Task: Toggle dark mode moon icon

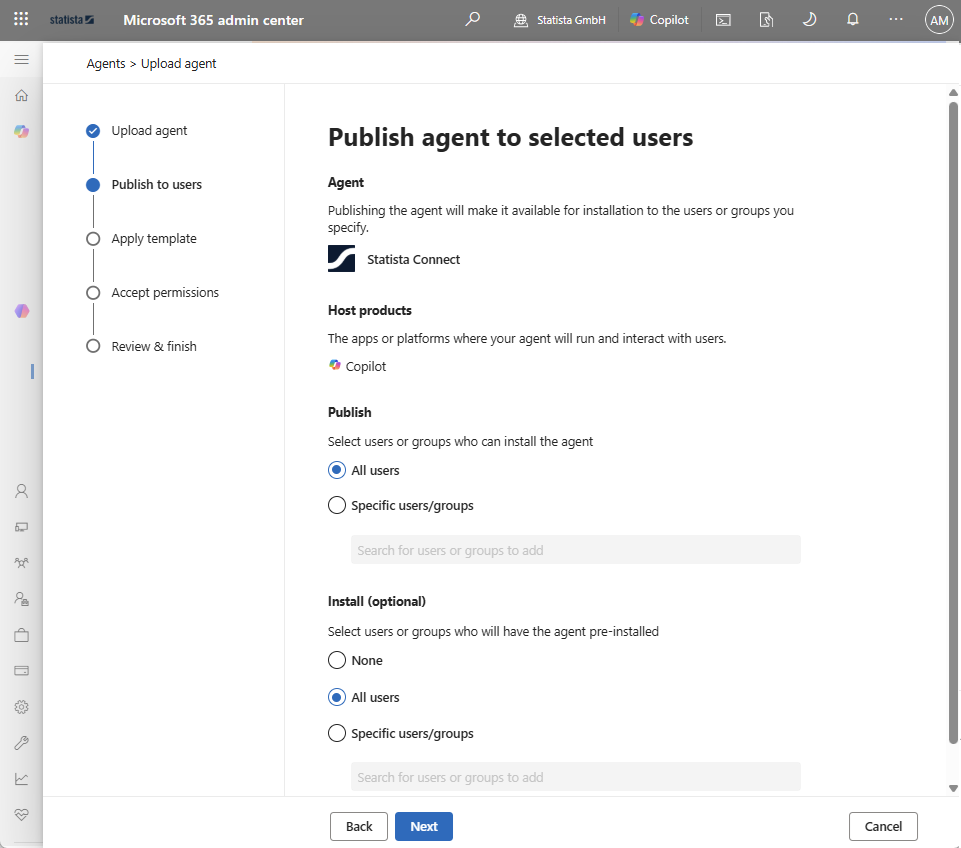Action: [809, 20]
